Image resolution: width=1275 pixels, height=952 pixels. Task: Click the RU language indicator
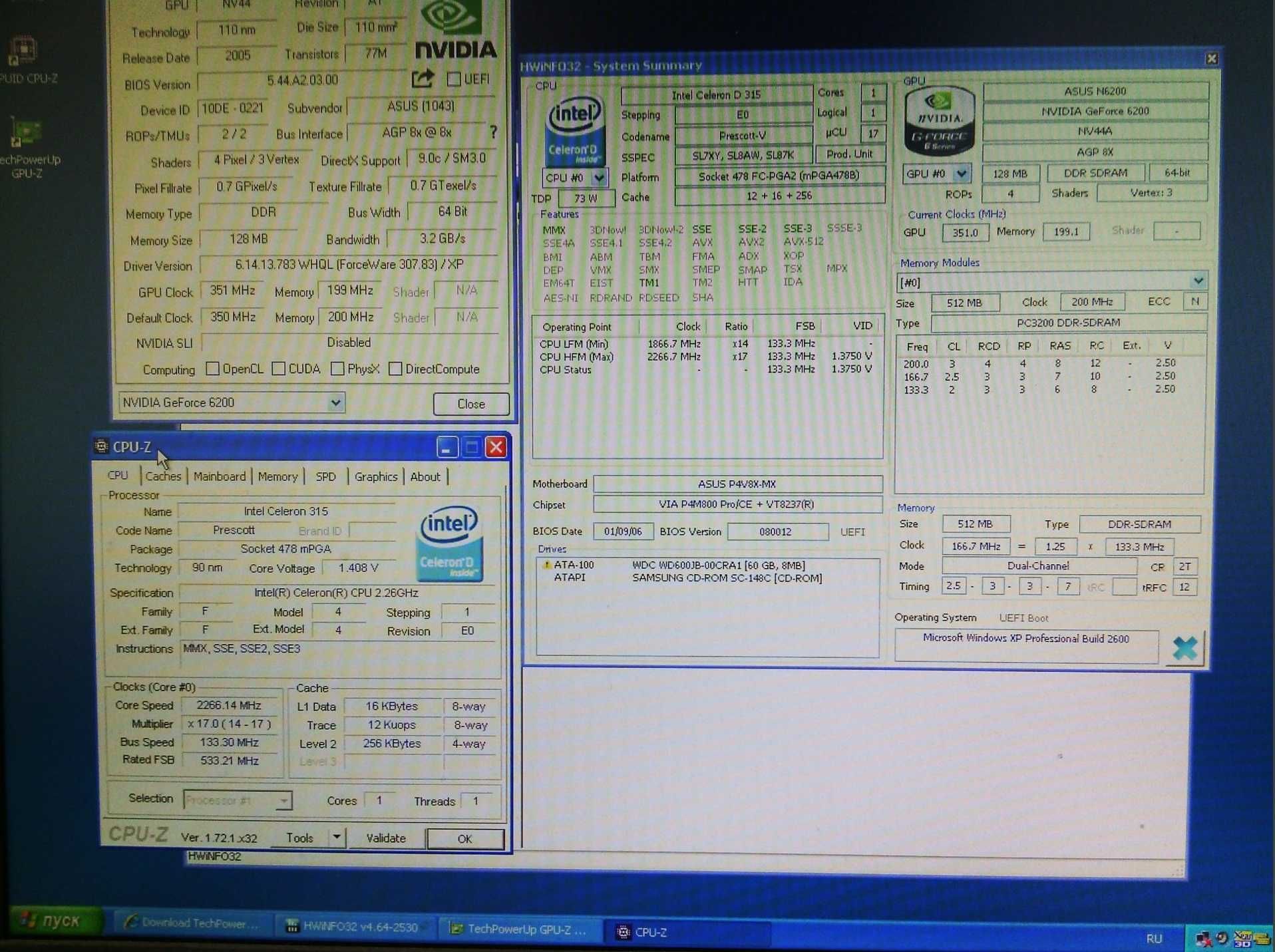[1155, 938]
